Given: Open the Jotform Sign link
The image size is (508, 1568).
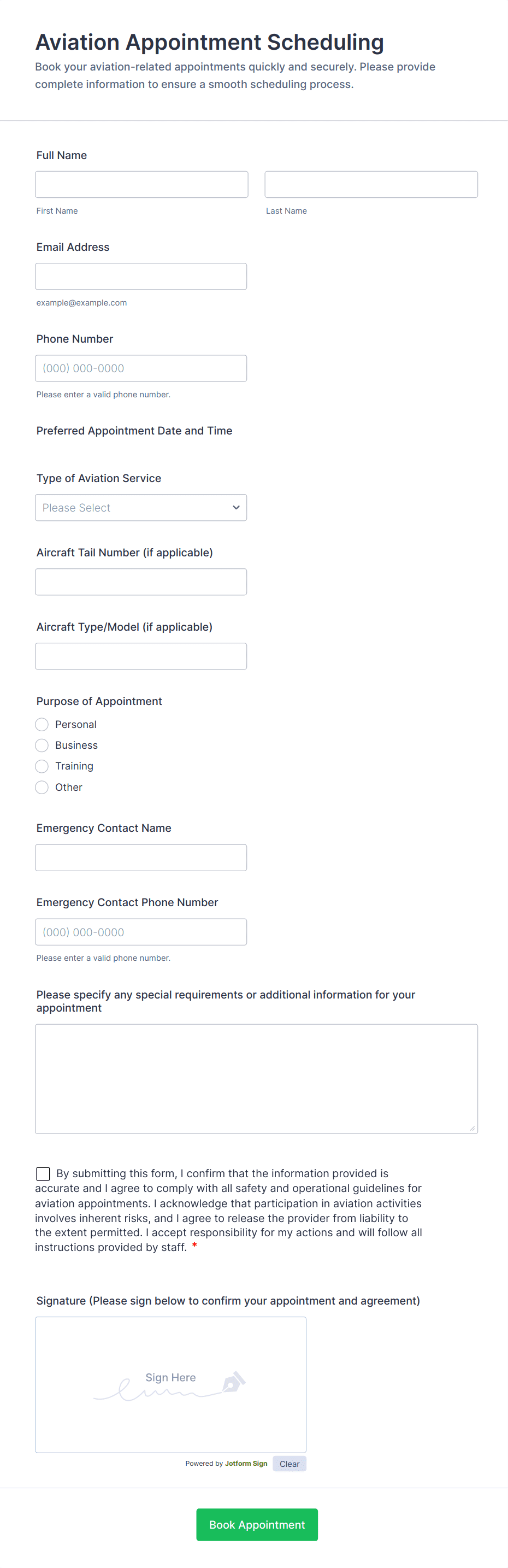Looking at the screenshot, I should (x=246, y=1463).
